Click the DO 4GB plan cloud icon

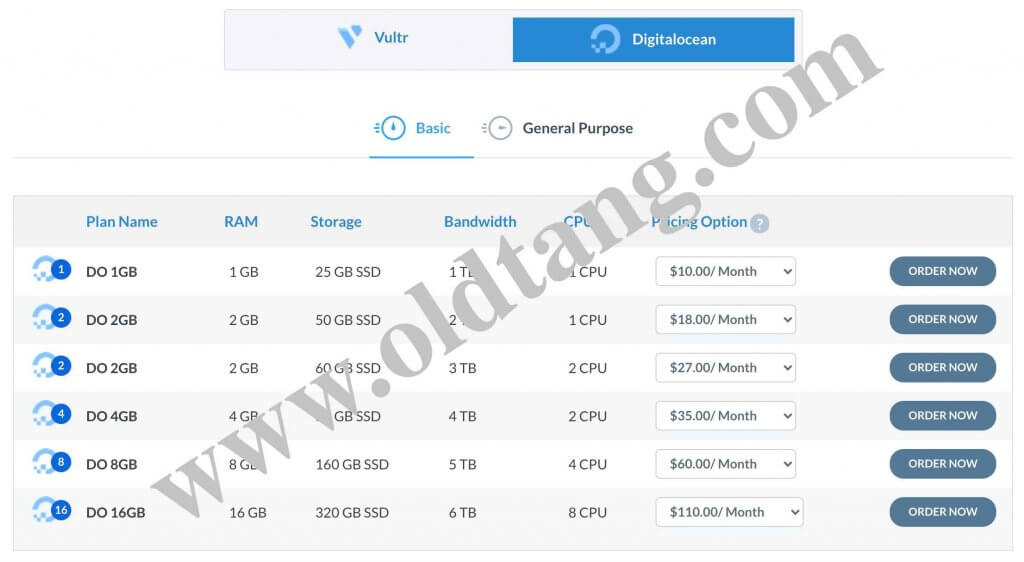[x=50, y=415]
